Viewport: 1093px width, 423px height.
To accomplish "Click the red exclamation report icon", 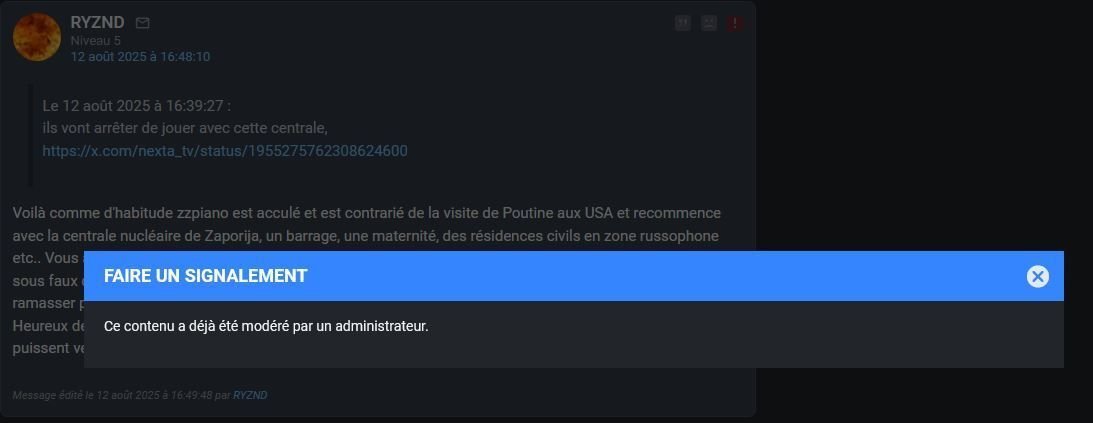I will (x=735, y=23).
